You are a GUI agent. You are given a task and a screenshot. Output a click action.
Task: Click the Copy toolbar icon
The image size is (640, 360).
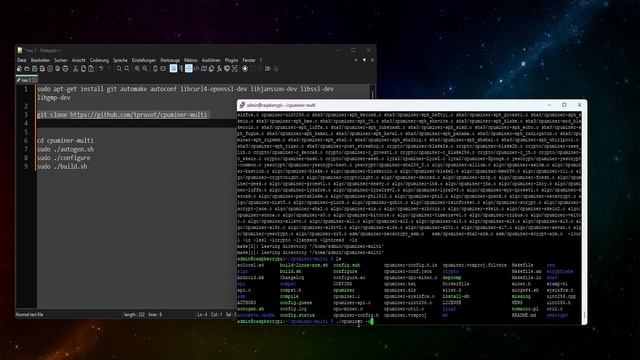pos(83,69)
